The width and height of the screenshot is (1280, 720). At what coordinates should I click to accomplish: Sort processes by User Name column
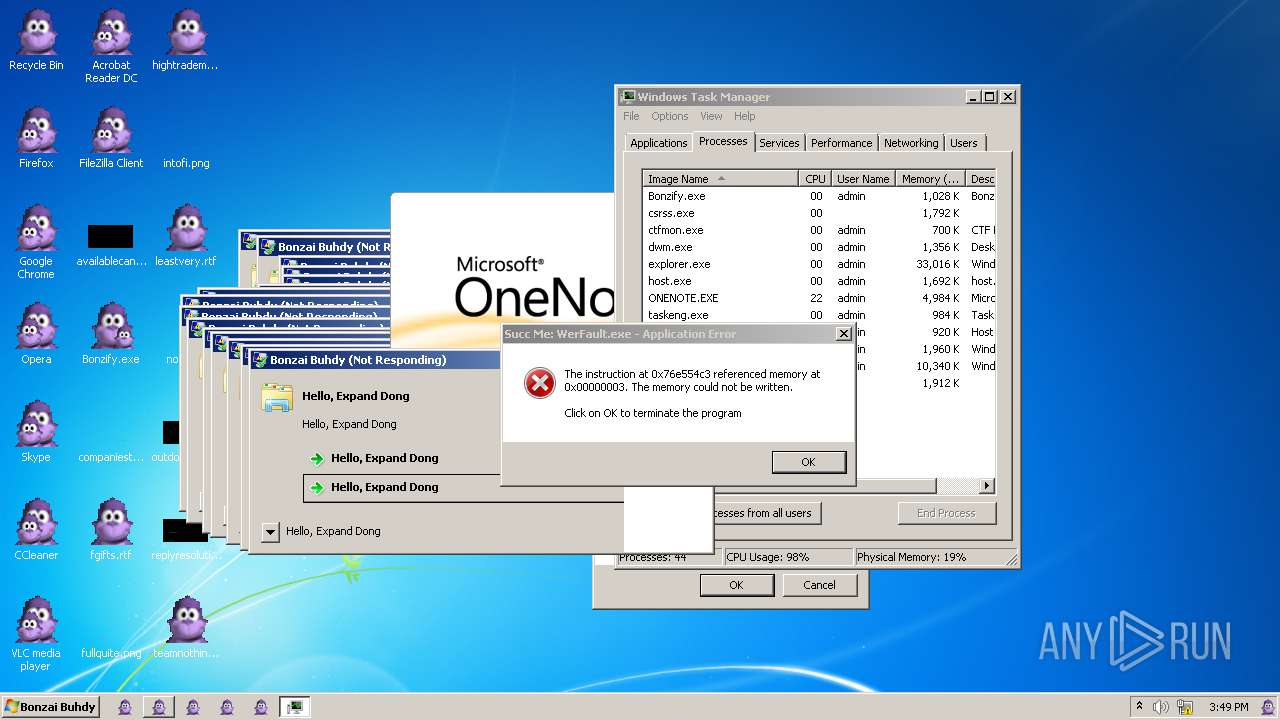pos(862,179)
